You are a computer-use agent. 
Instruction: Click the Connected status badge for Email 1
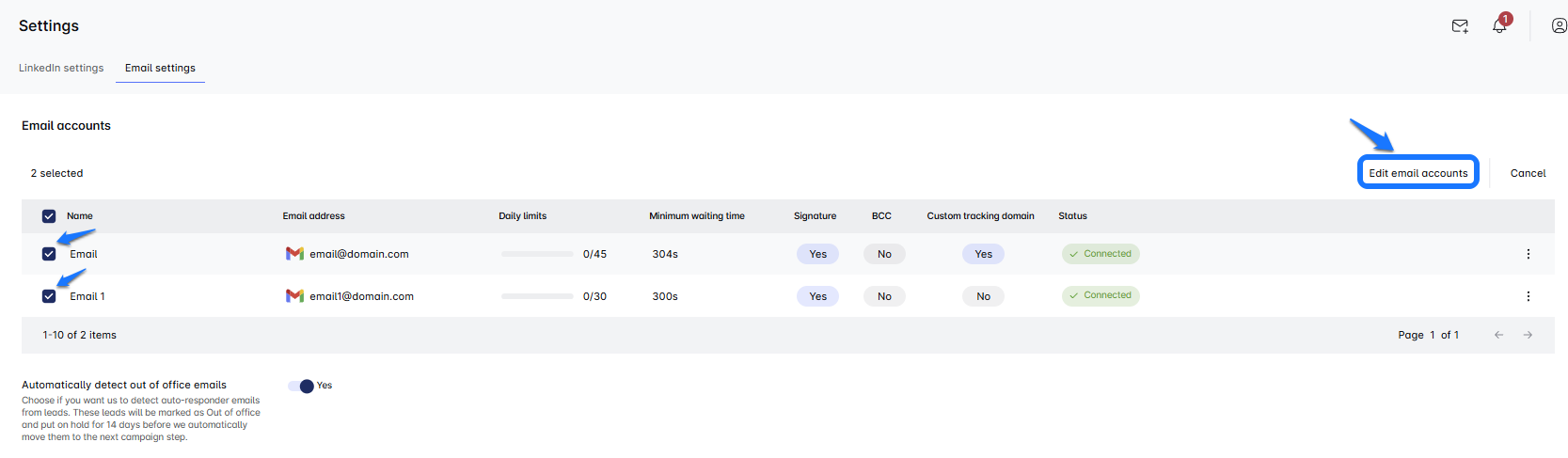coord(1101,295)
